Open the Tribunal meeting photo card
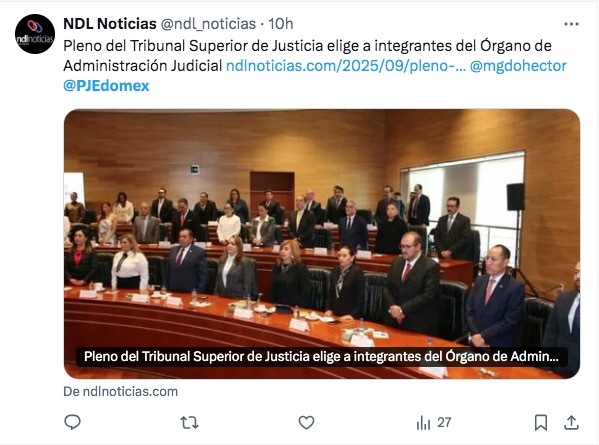Image resolution: width=599 pixels, height=445 pixels. click(x=322, y=244)
